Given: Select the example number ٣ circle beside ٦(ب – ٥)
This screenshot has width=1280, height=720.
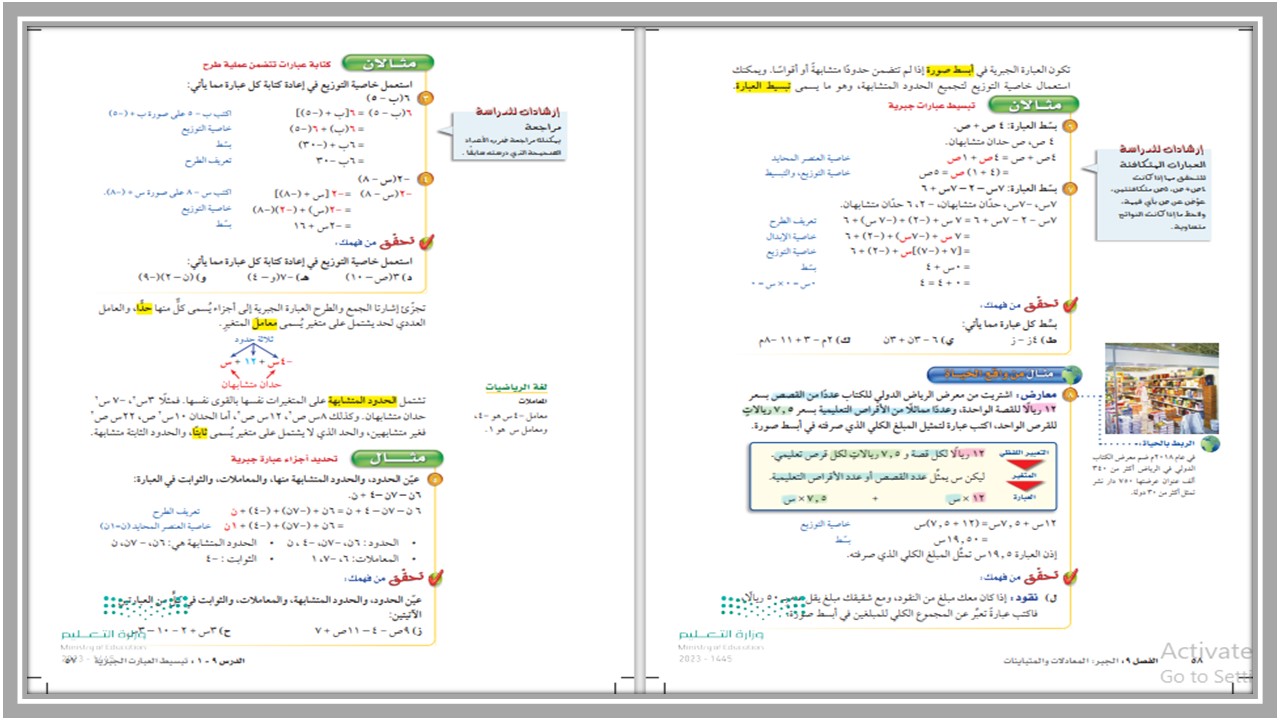Looking at the screenshot, I should coord(425,99).
